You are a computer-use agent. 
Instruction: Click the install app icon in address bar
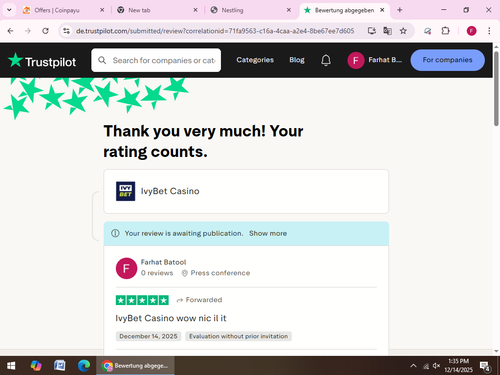click(x=372, y=31)
